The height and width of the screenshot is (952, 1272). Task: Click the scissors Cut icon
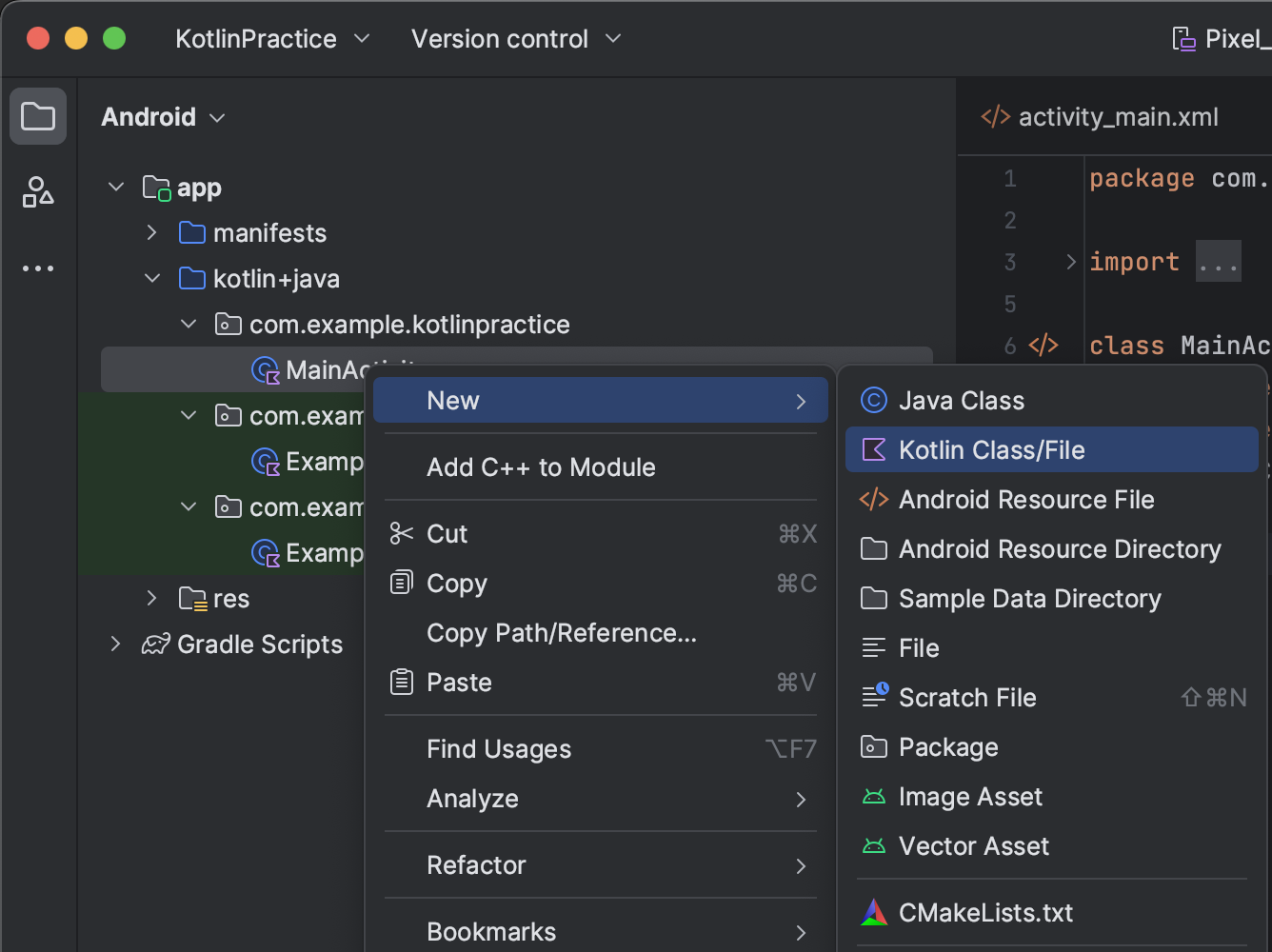coord(402,534)
